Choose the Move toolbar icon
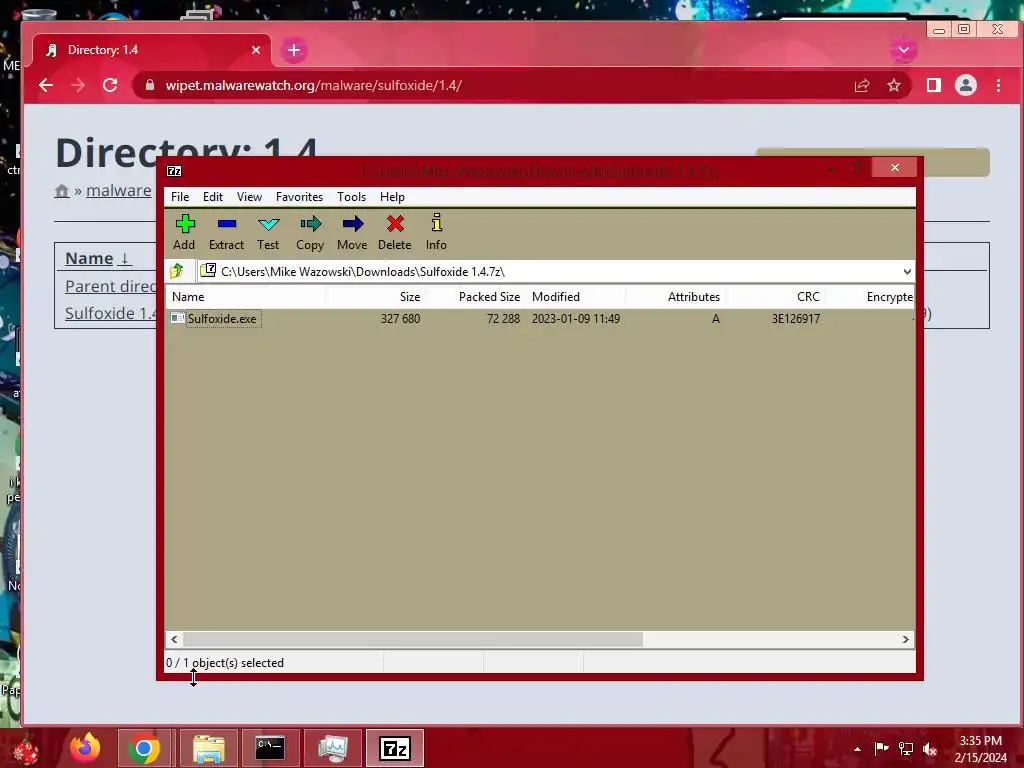 352,232
